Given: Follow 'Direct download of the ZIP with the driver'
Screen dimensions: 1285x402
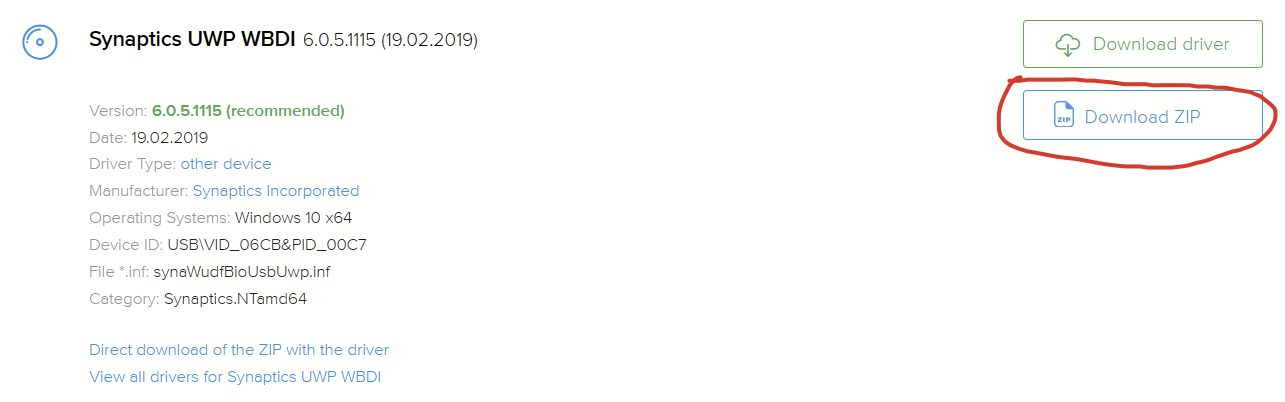Looking at the screenshot, I should coord(239,350).
